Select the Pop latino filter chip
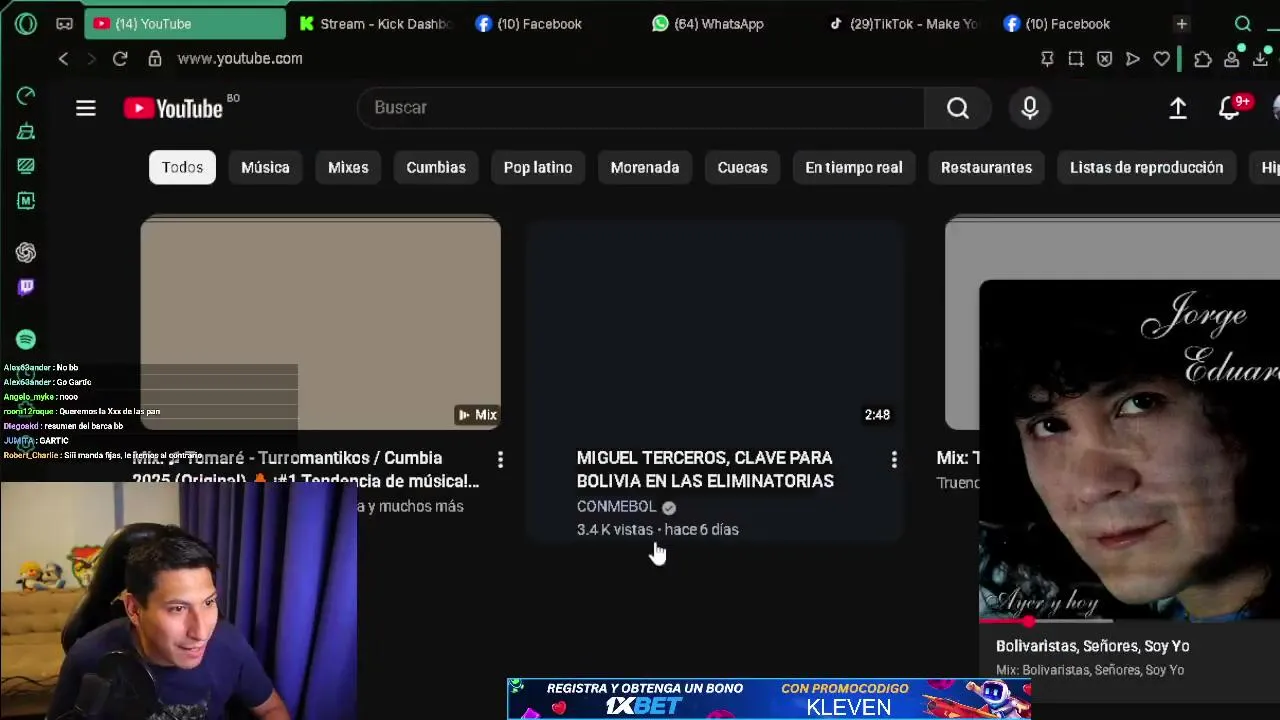This screenshot has height=720, width=1280. click(x=538, y=167)
